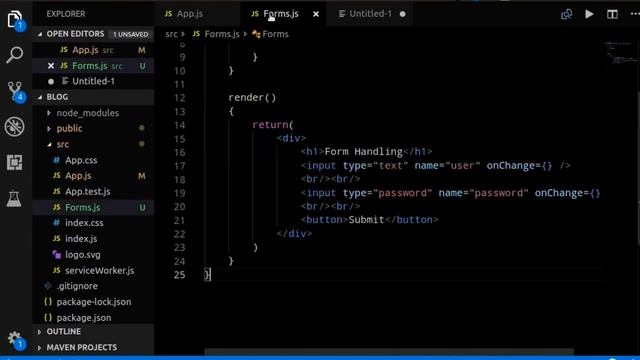Switch to the Forms.js tab
This screenshot has height=360, width=640.
coord(282,13)
